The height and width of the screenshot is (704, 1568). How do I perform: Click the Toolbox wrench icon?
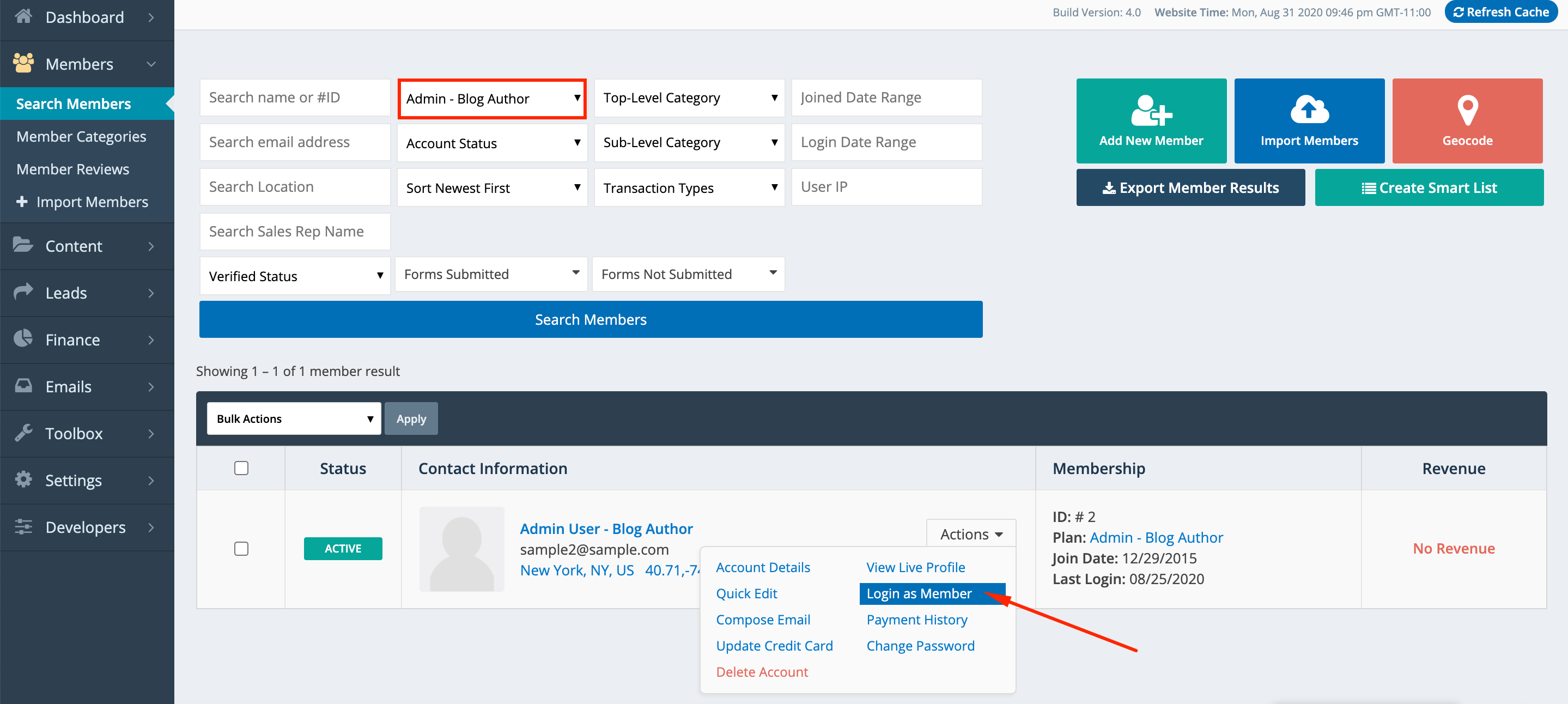pos(24,433)
